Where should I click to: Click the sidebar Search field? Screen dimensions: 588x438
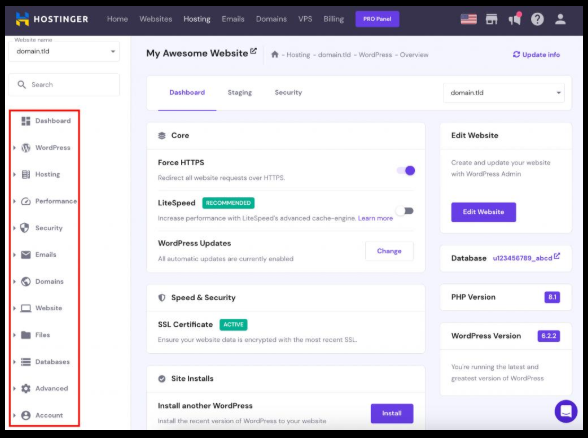coord(64,85)
